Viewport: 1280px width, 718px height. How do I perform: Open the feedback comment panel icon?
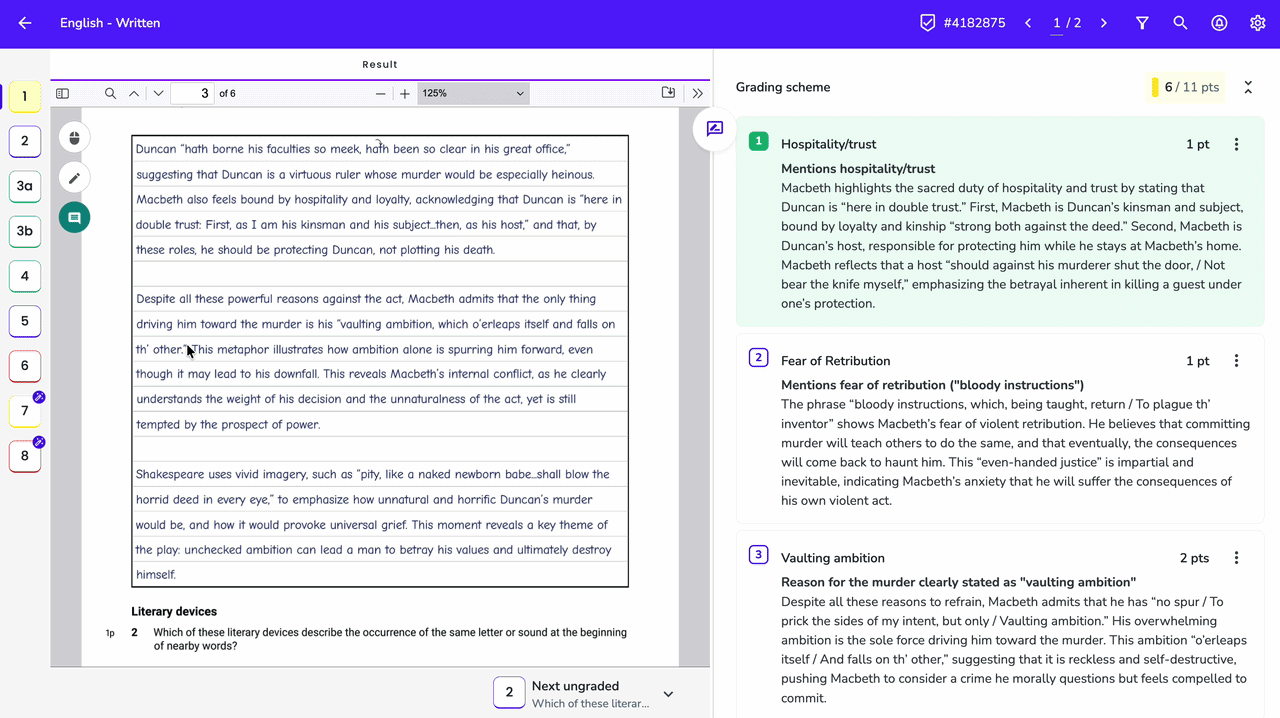(x=714, y=129)
